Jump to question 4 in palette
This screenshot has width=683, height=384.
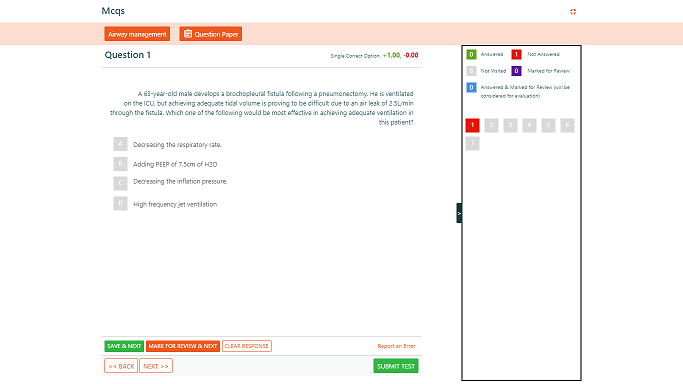pyautogui.click(x=529, y=125)
